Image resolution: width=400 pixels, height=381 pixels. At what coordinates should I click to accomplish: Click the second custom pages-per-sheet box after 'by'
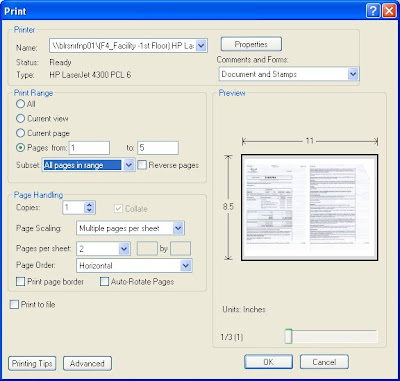click(x=180, y=249)
